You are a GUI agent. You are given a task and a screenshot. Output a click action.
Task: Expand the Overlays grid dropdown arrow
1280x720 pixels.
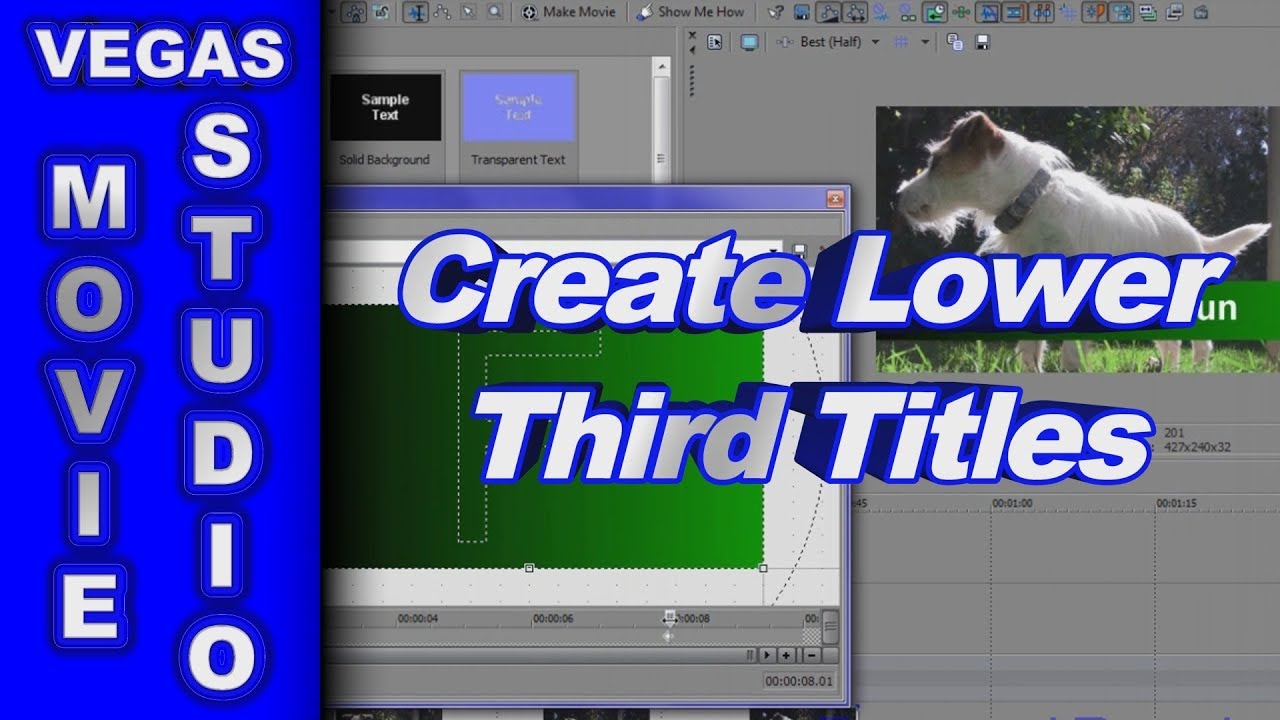pos(924,42)
